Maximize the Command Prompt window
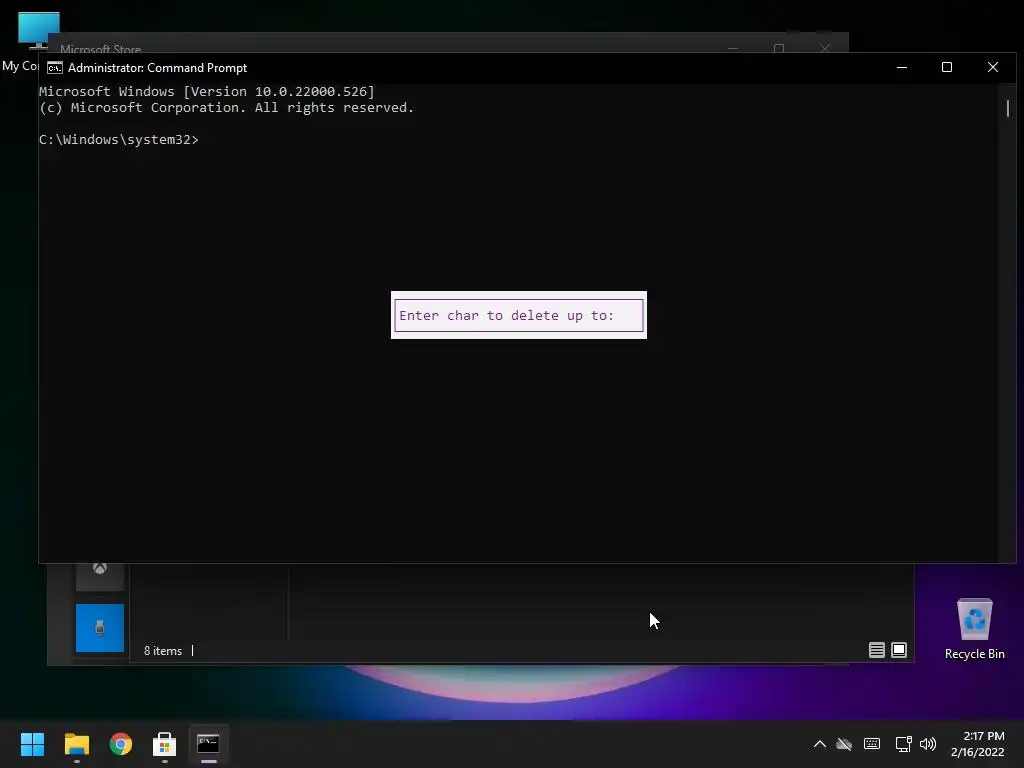 (947, 67)
